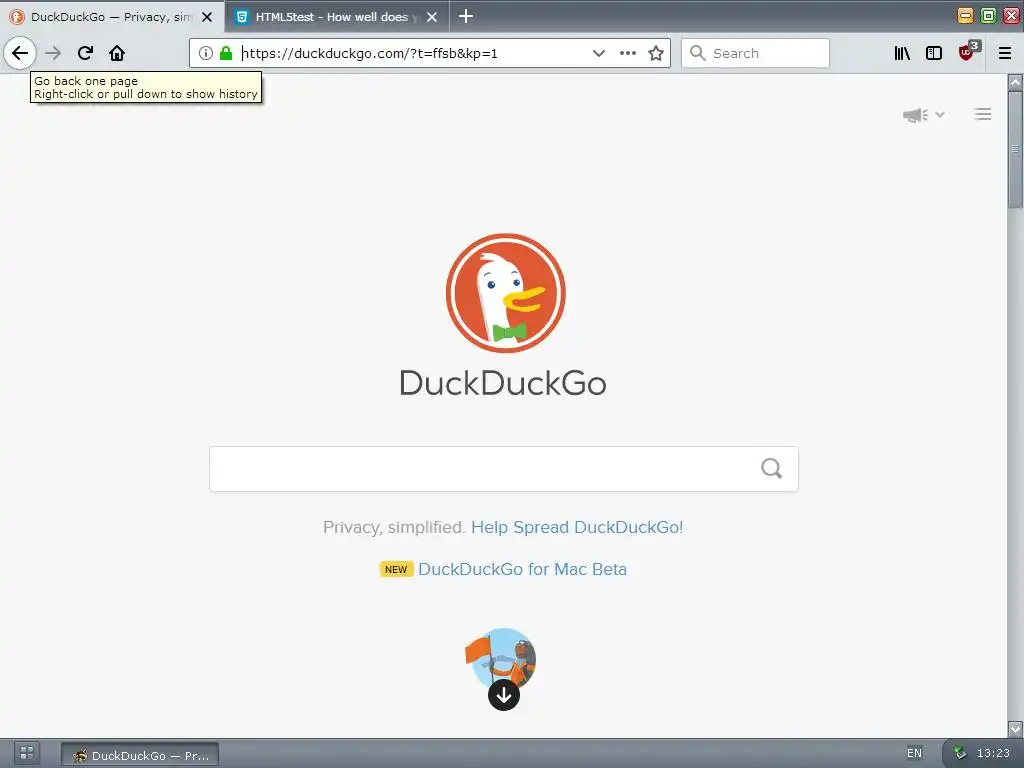Open DuckDuckGo page side menu
The image size is (1024, 768).
point(983,114)
